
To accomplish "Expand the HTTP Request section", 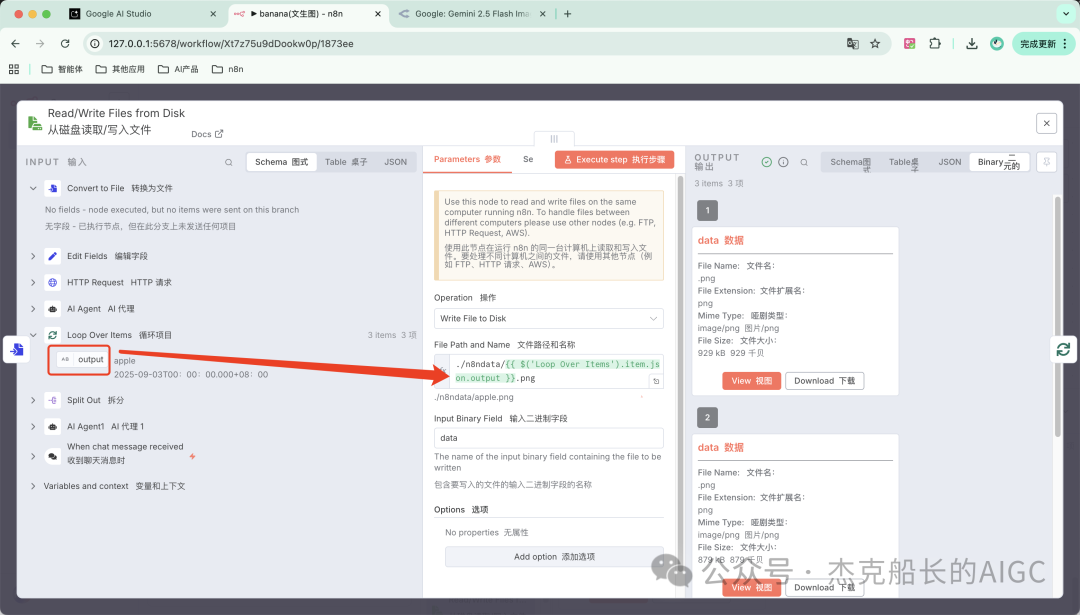I will point(33,282).
